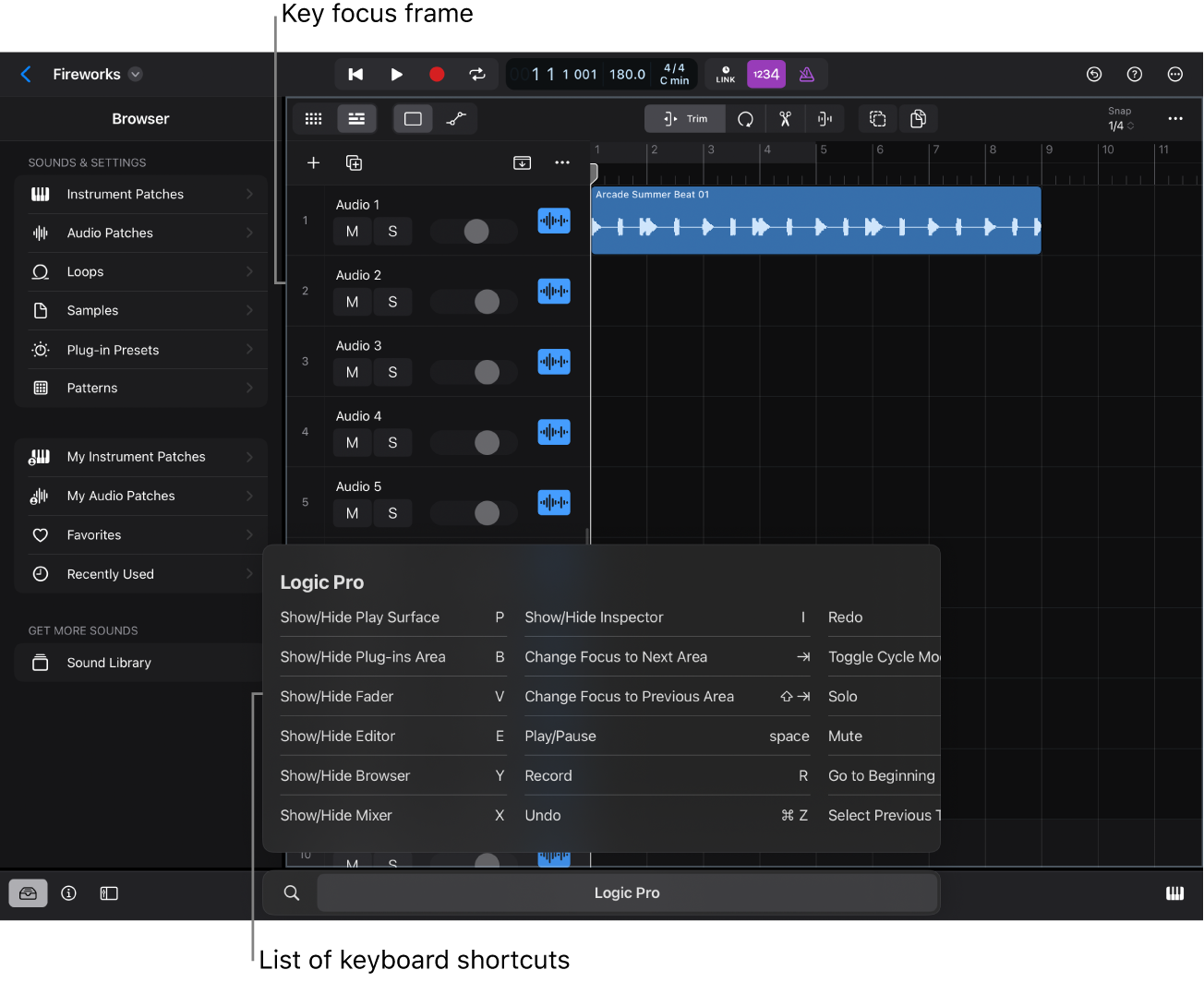1204x982 pixels.
Task: Select the automation curve icon
Action: tap(456, 119)
